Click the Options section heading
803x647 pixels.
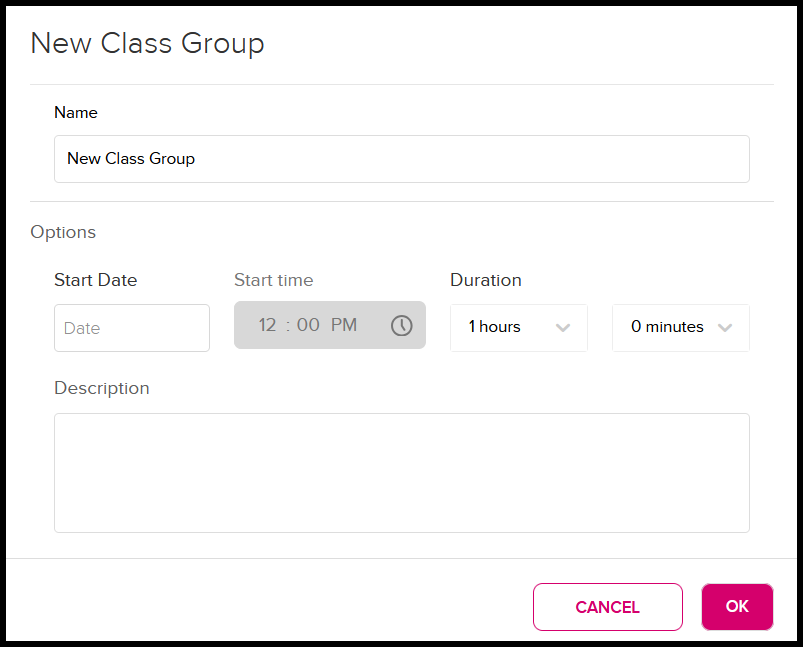pos(63,232)
